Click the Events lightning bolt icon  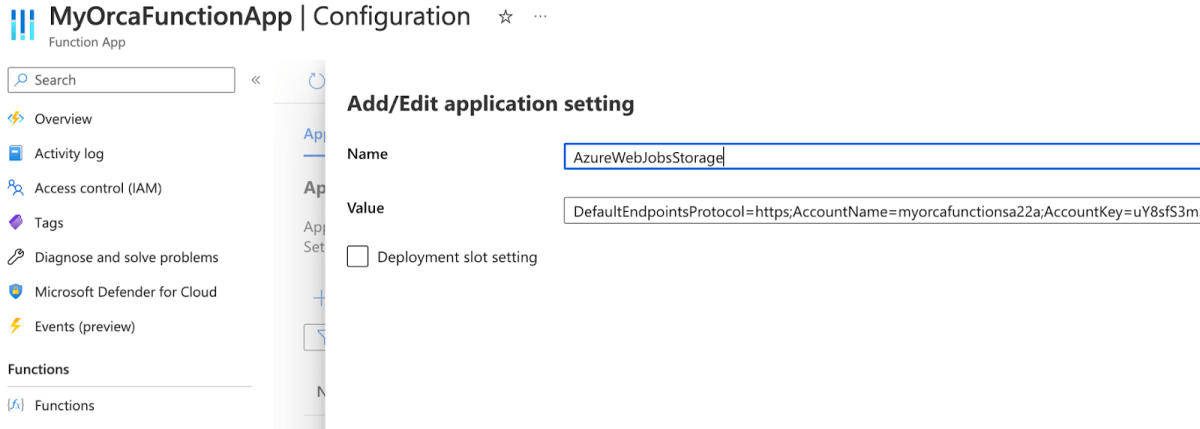pos(15,326)
